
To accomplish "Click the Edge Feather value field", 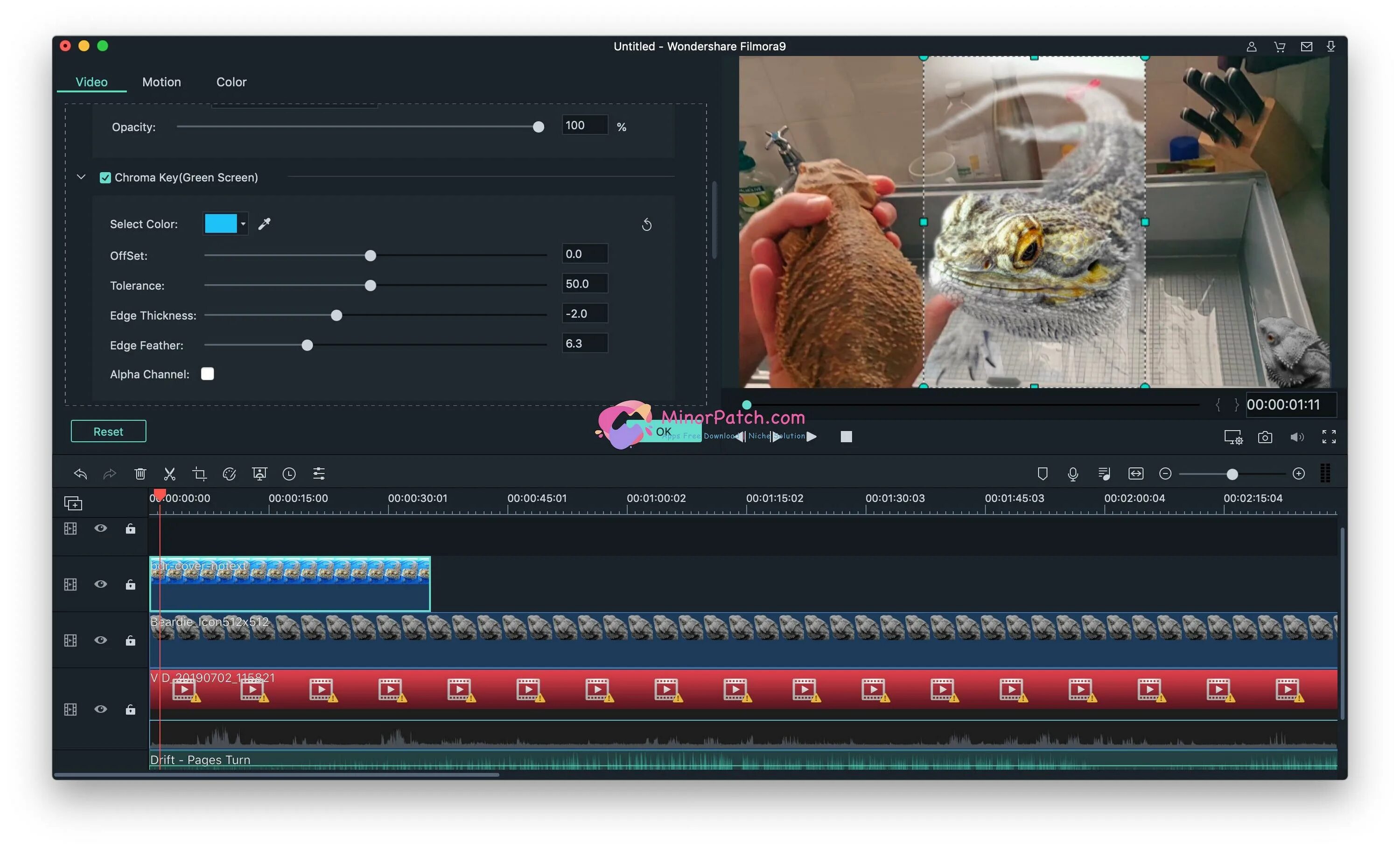I will (584, 343).
